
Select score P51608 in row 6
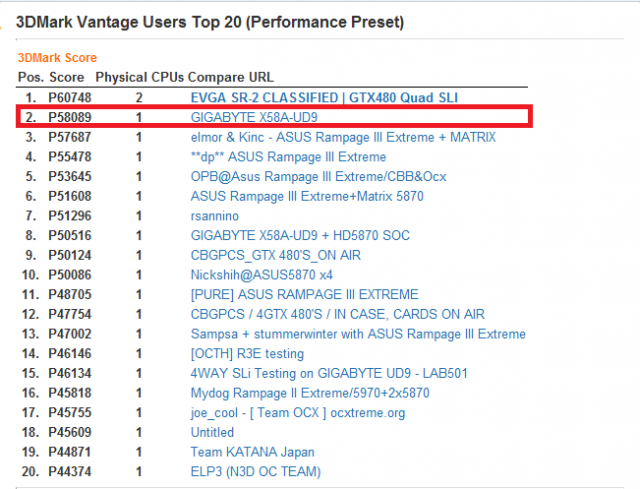(x=70, y=196)
